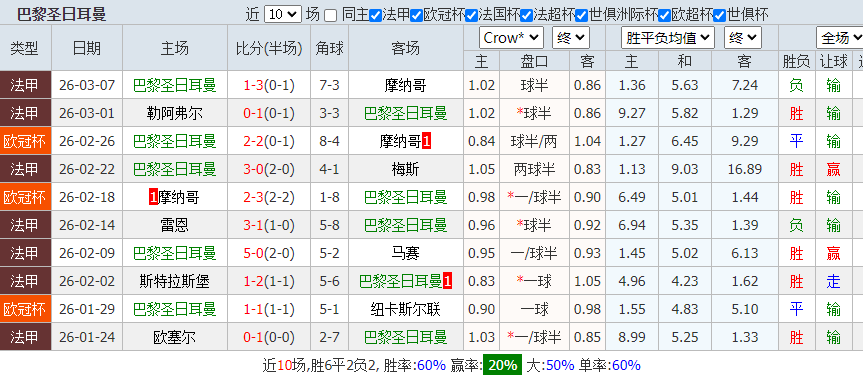863x378 pixels.
Task: Uncheck the 法甲 league filter
Action: pos(375,15)
